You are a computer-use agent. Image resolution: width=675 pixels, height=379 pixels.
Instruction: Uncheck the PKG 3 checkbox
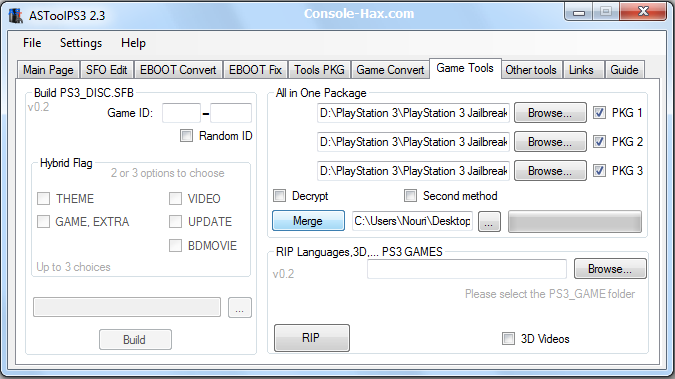point(599,171)
